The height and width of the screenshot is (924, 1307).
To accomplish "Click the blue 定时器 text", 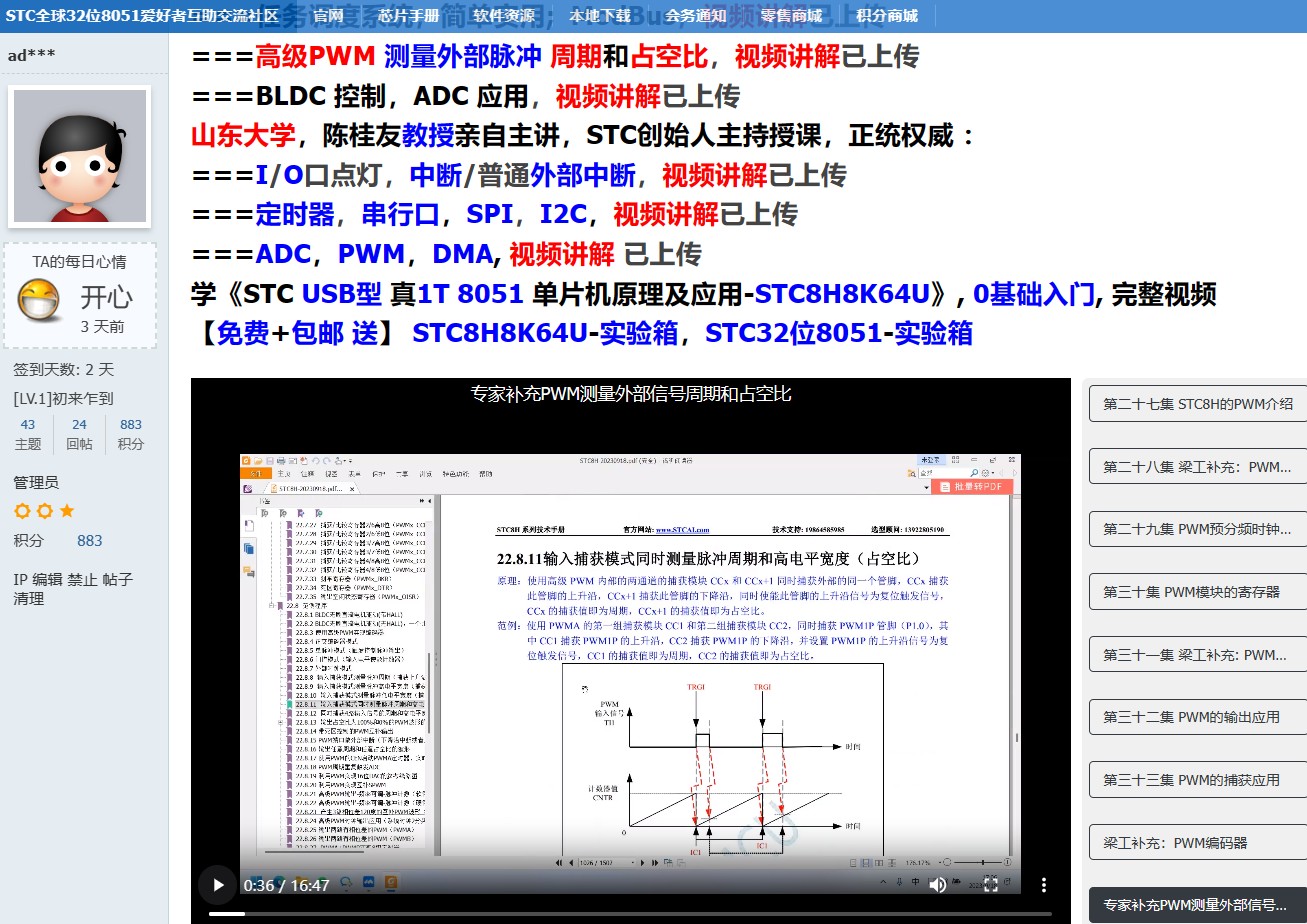I will [295, 214].
